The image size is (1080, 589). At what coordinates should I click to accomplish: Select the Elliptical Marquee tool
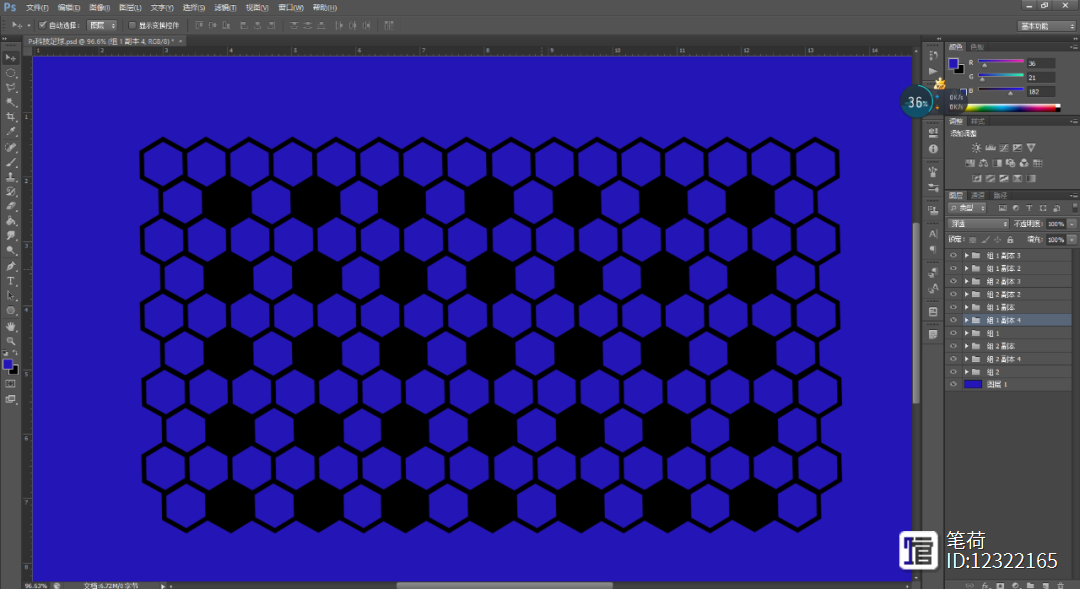[11, 73]
